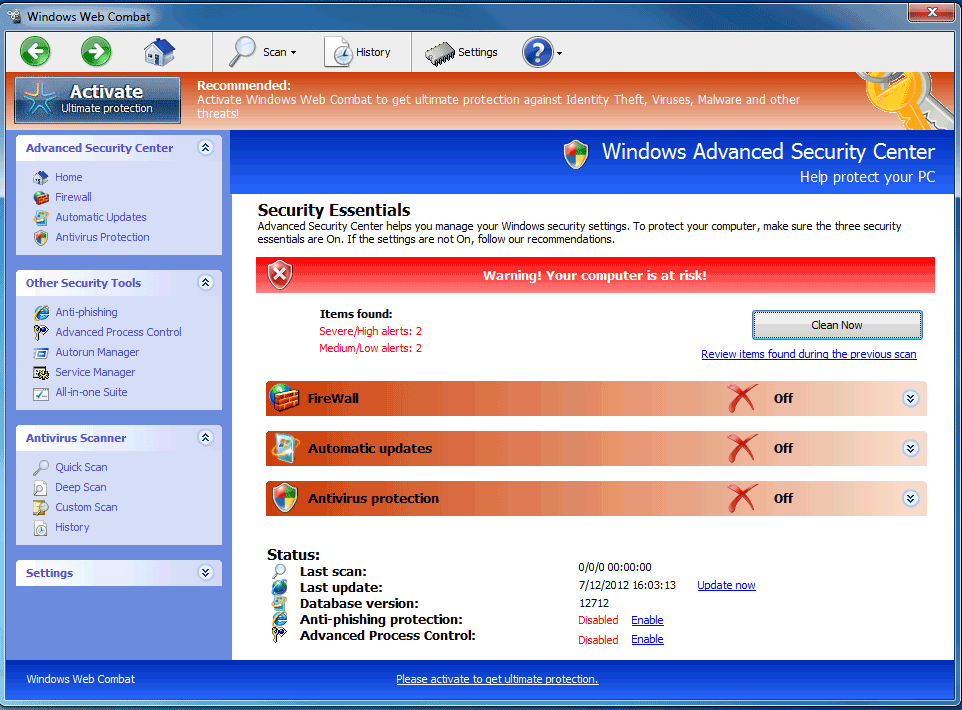Expand the FireWall section chevron
Screen dimensions: 962x710
tap(910, 398)
